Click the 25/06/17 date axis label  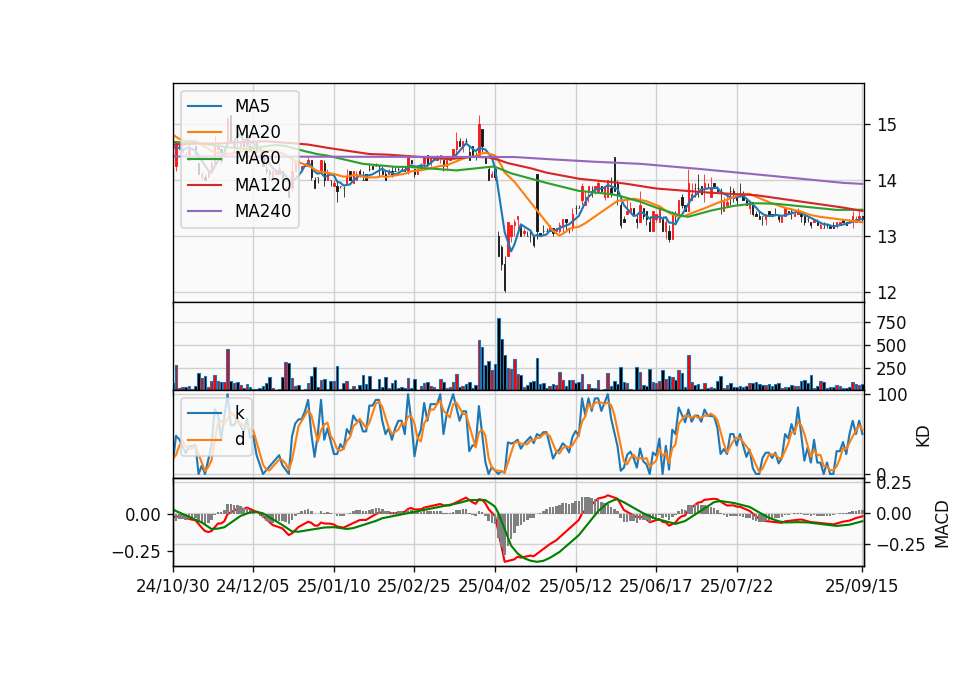(x=656, y=586)
